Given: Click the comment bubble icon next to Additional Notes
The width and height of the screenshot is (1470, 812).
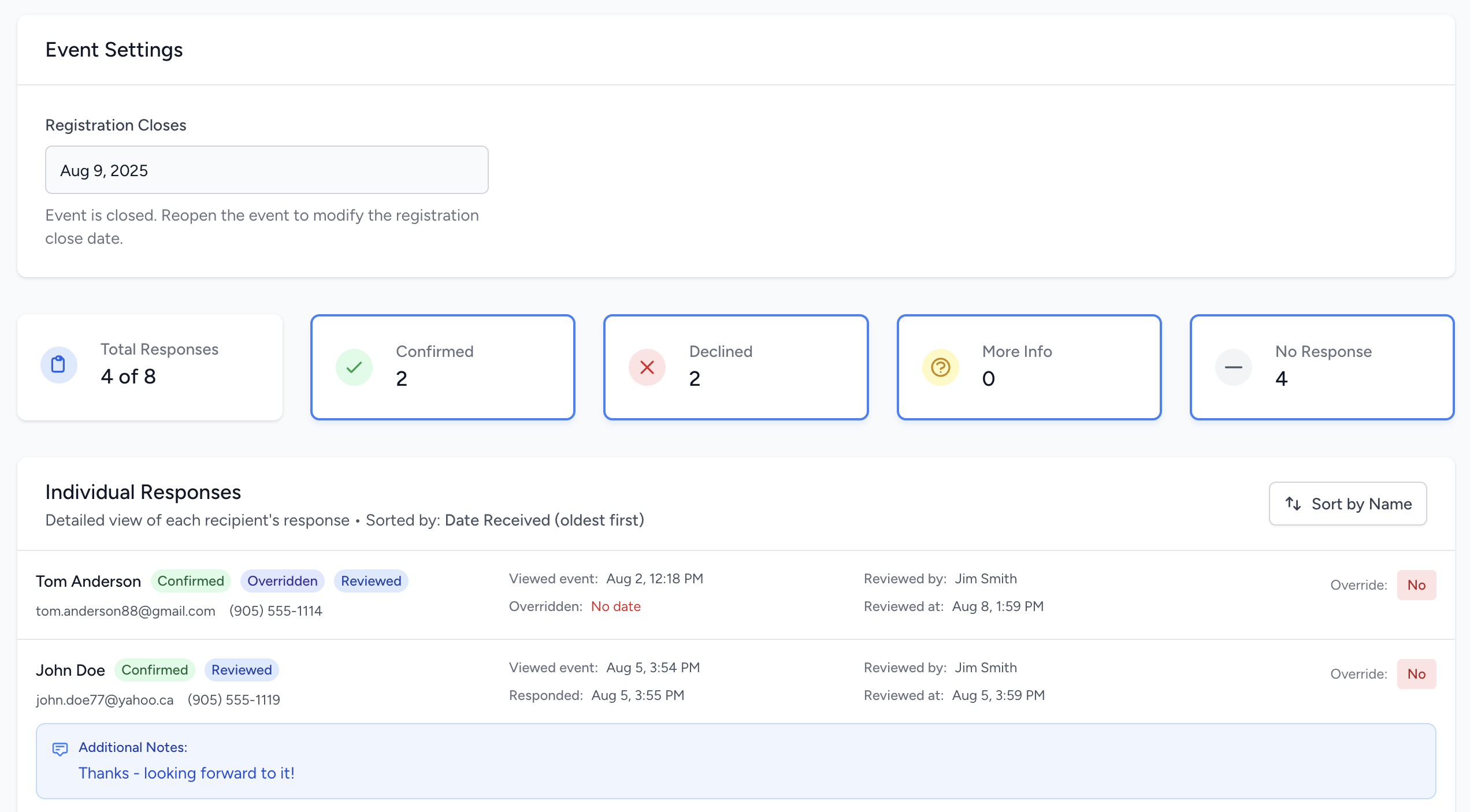Looking at the screenshot, I should pos(60,748).
